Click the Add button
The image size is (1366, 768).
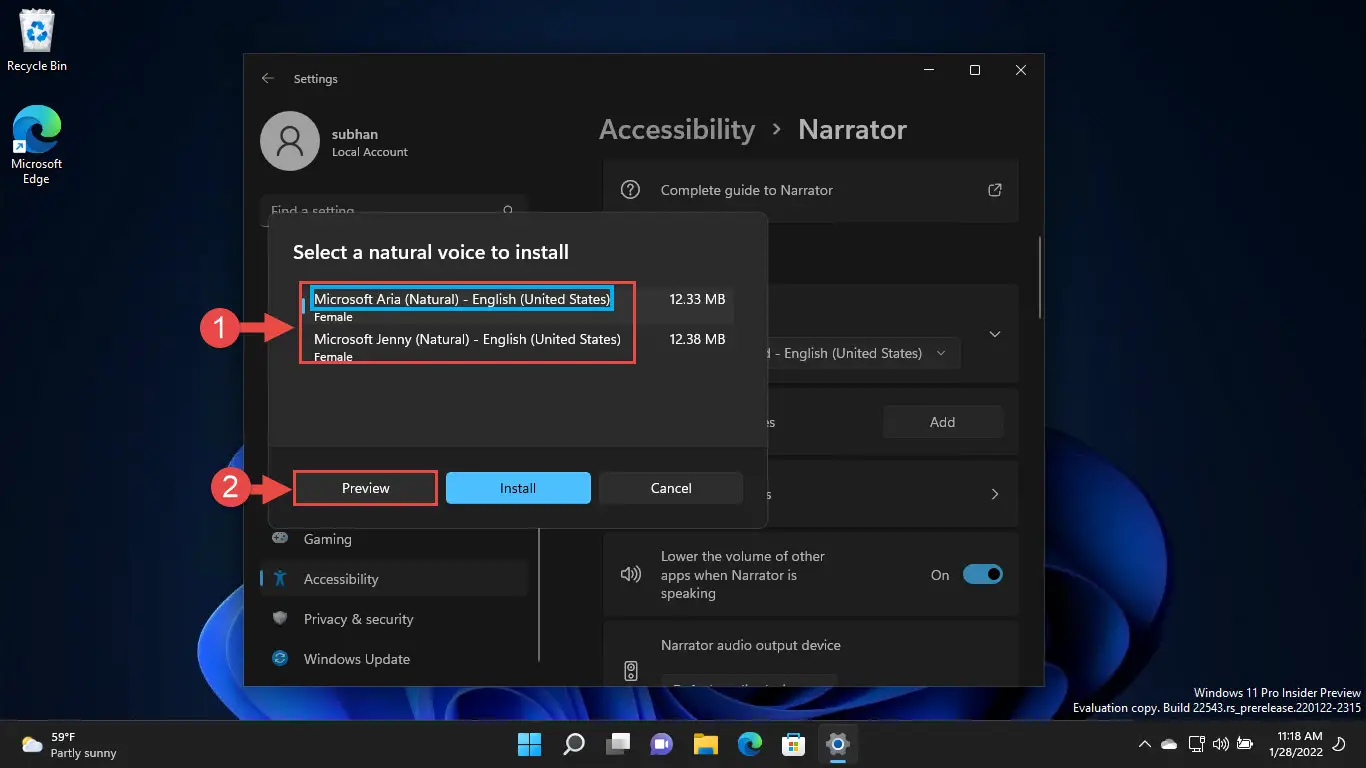click(x=942, y=422)
